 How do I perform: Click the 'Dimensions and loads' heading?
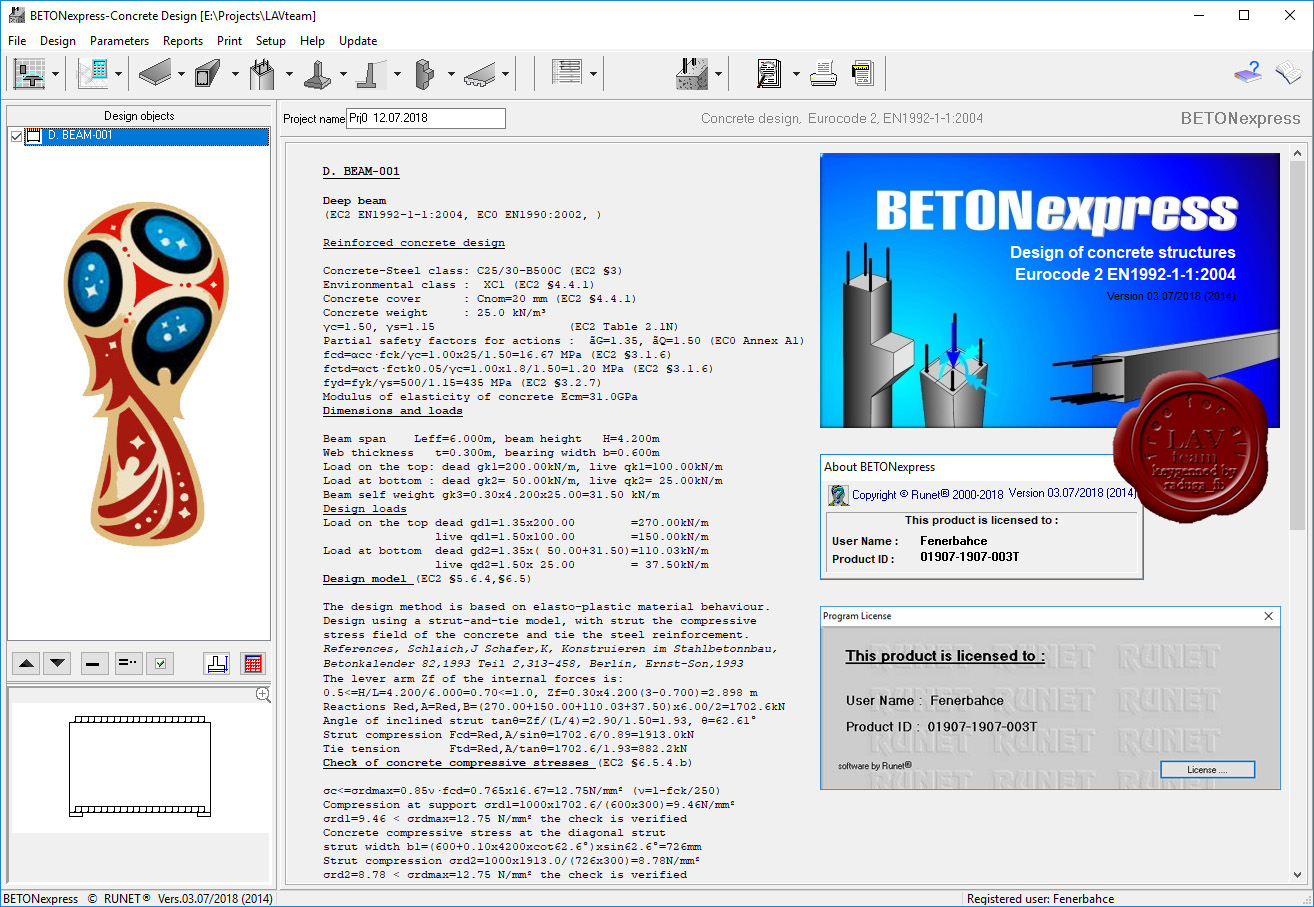click(x=393, y=411)
